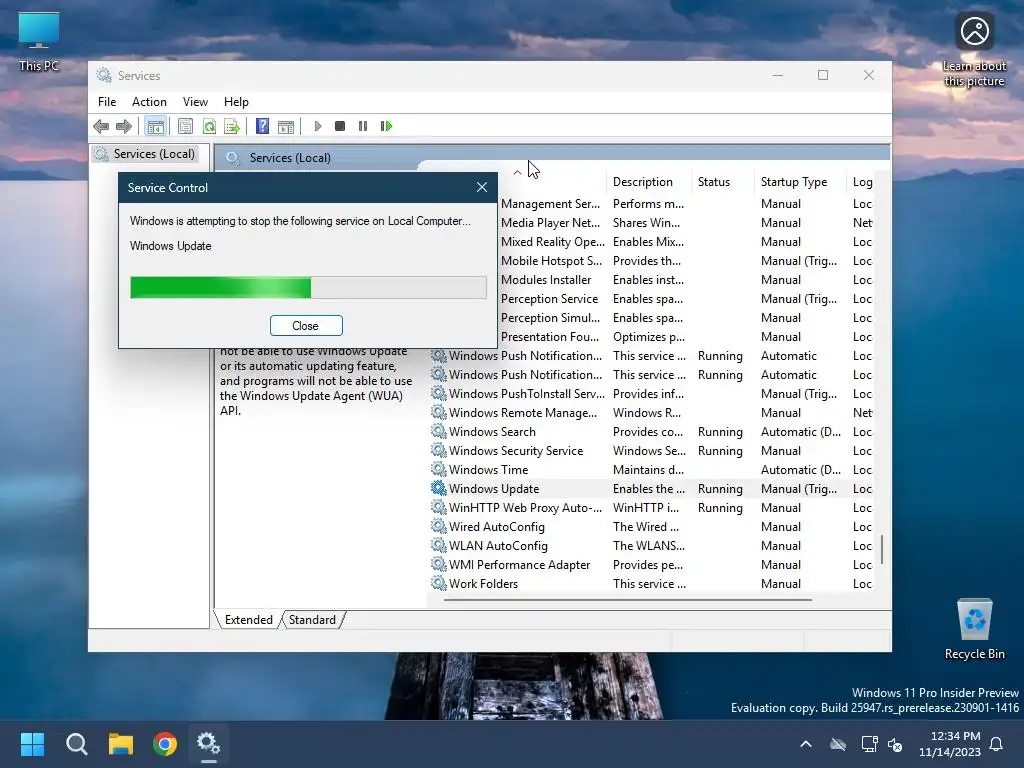1024x768 pixels.
Task: Toggle Show/Hide Console Tree icon
Action: (x=155, y=126)
